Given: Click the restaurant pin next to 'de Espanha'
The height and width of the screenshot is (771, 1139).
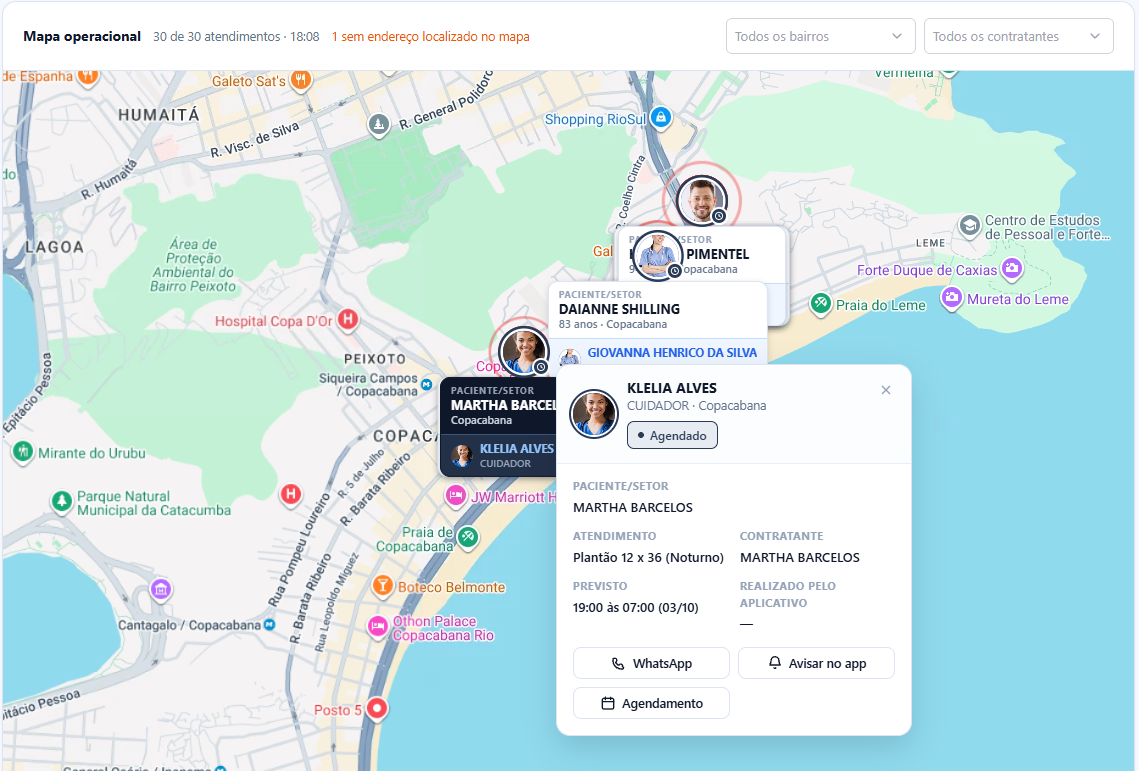Looking at the screenshot, I should point(88,76).
